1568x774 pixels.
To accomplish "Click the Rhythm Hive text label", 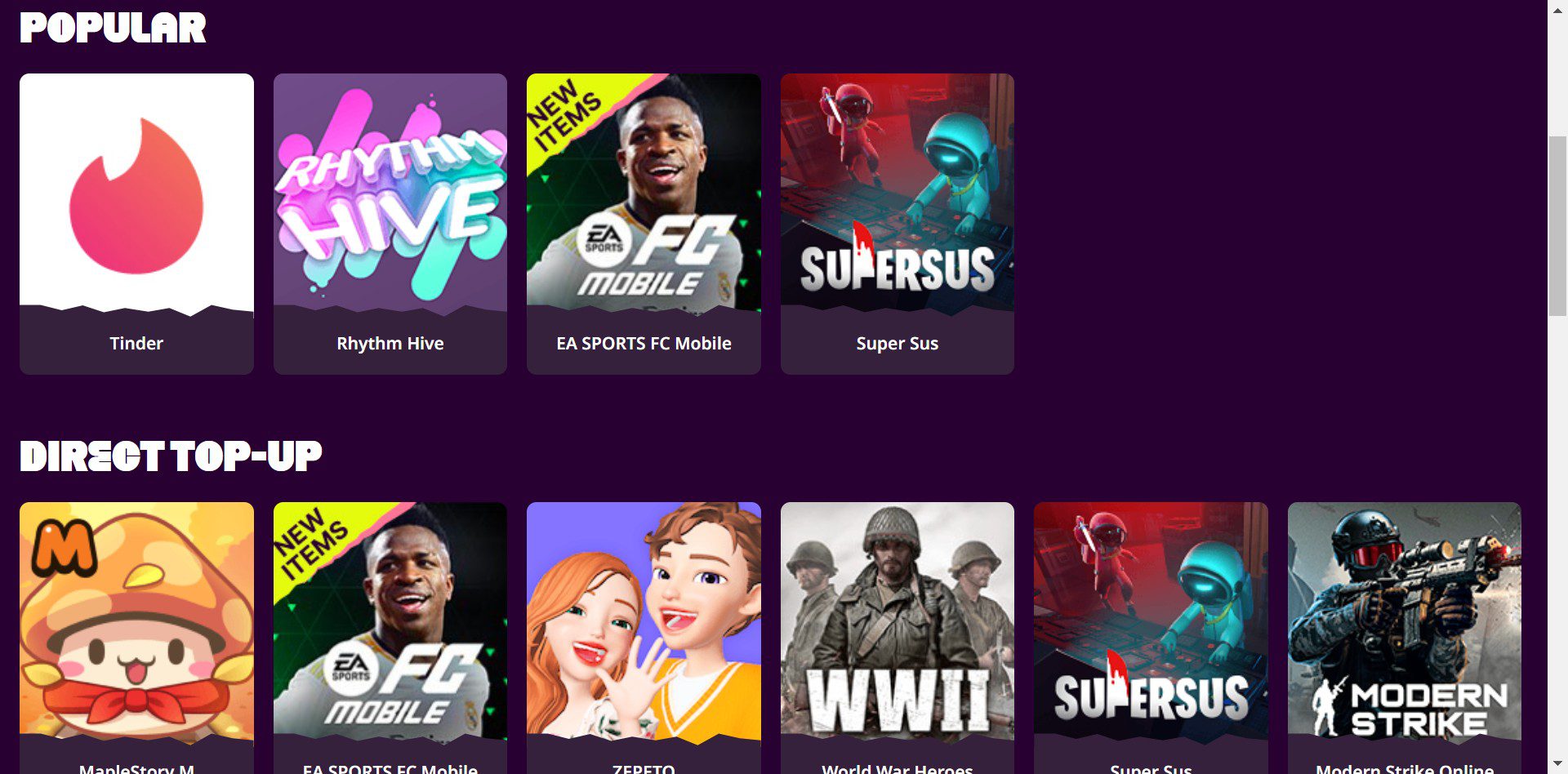I will [x=390, y=344].
